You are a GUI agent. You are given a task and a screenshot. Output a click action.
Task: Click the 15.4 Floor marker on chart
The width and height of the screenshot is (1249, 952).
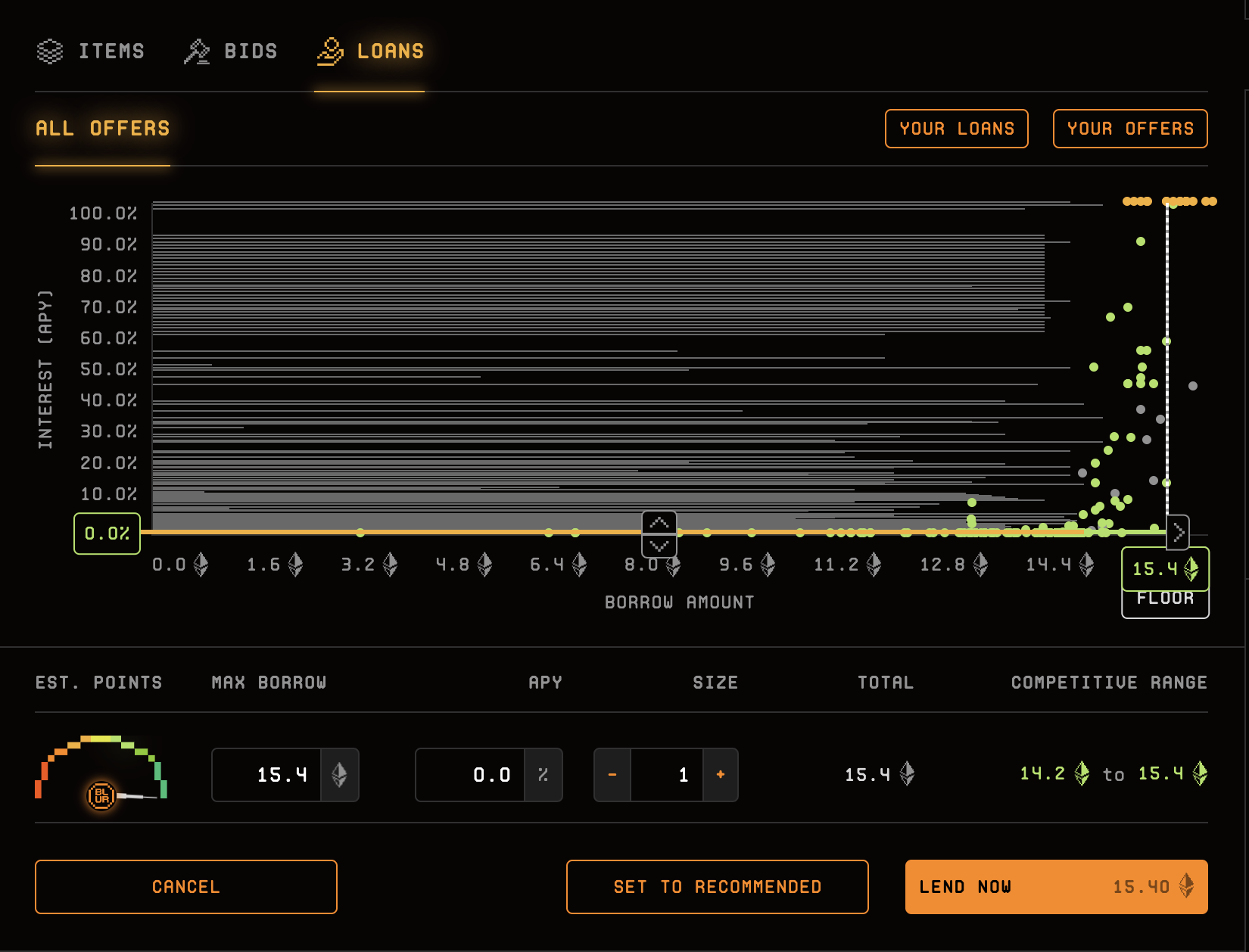pyautogui.click(x=1164, y=570)
